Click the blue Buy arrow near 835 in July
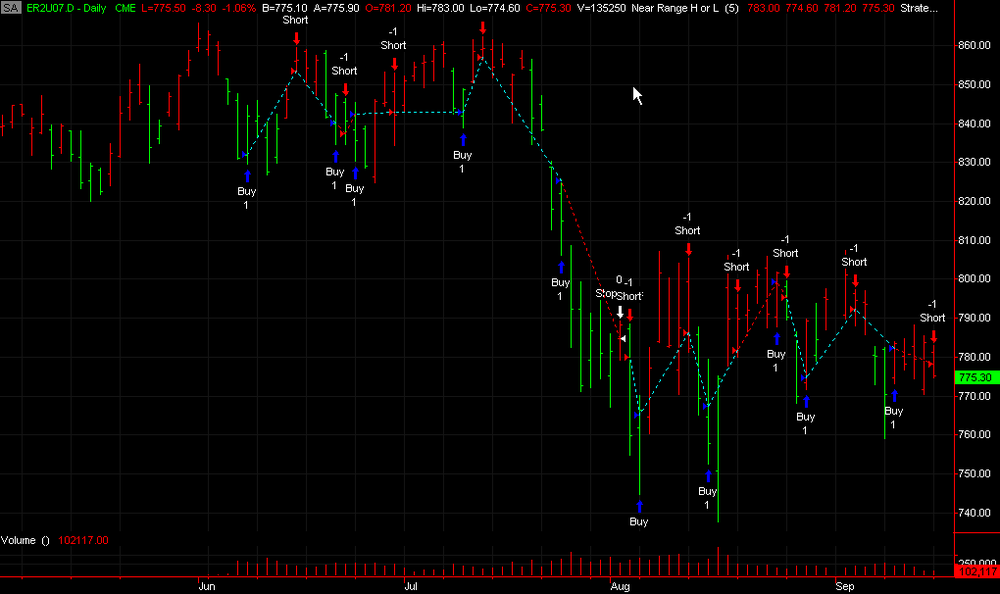The width and height of the screenshot is (1000, 594). 463,140
